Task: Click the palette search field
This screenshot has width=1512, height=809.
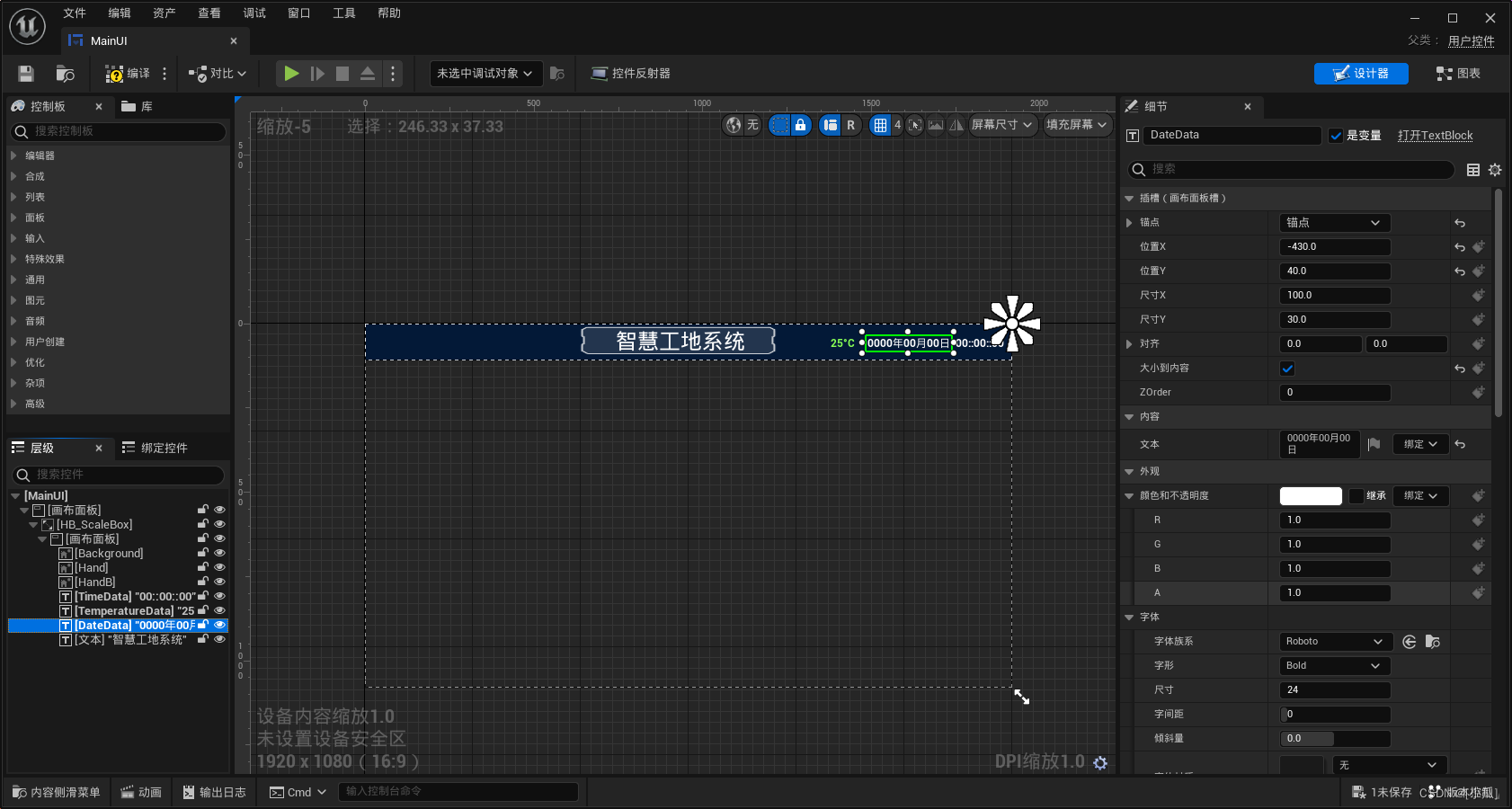Action: [119, 131]
